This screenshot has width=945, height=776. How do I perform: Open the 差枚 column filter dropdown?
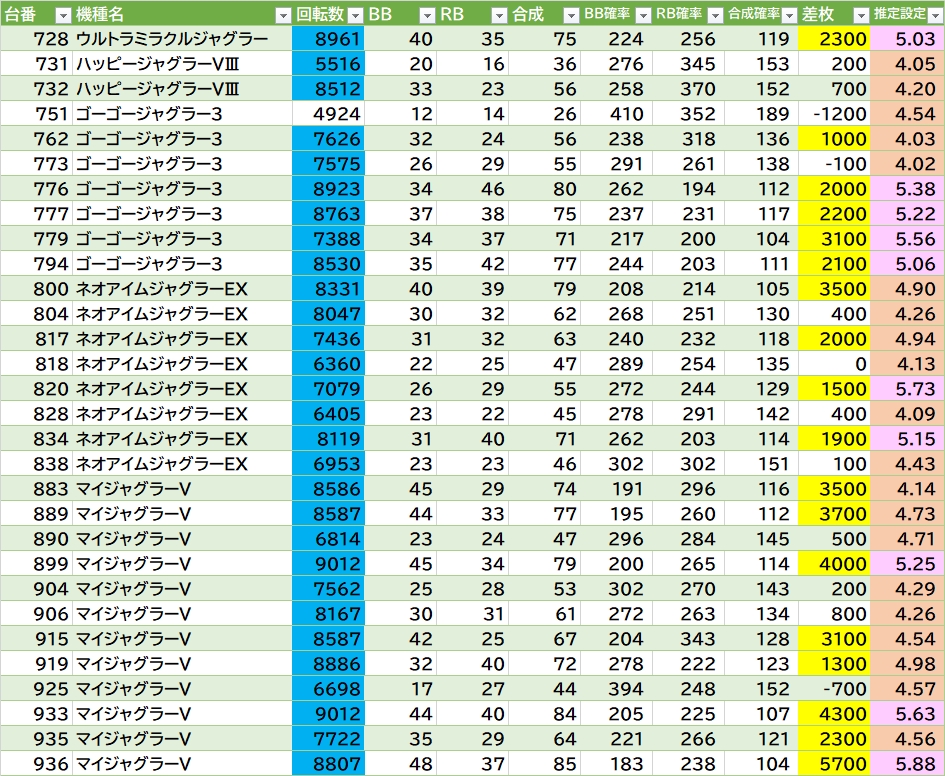[x=860, y=15]
